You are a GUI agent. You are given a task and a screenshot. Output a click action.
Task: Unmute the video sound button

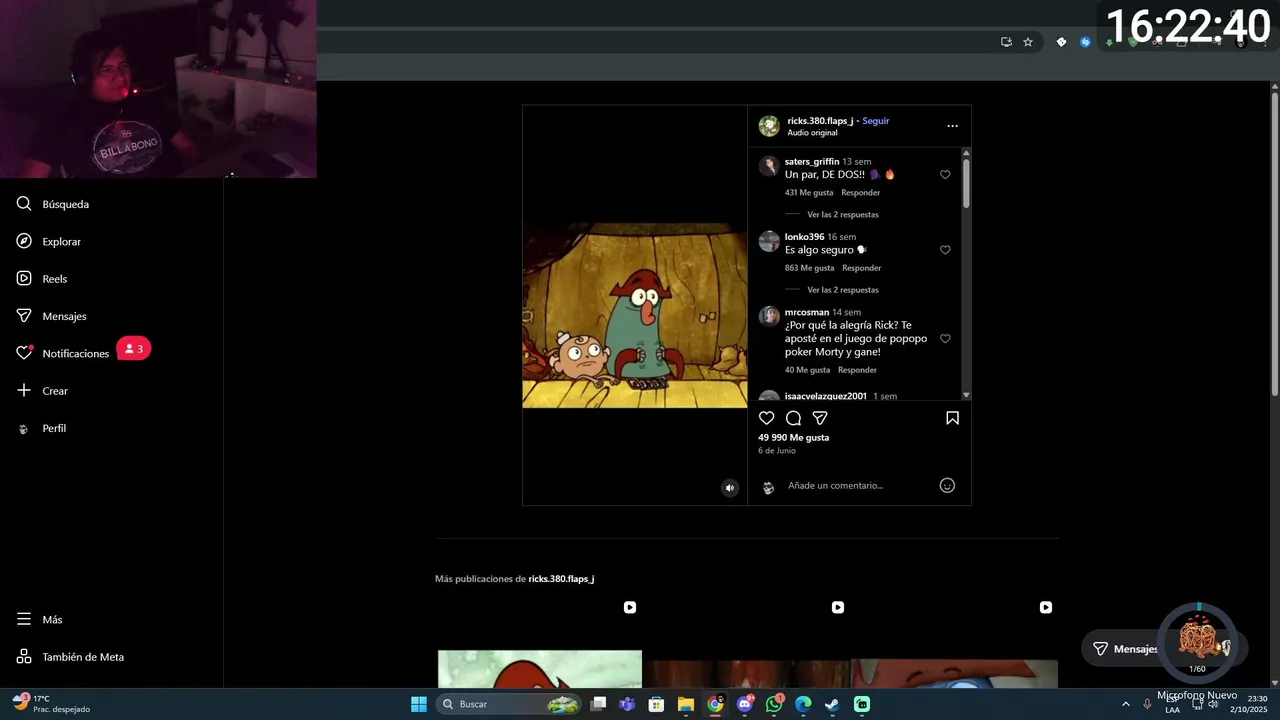click(729, 488)
